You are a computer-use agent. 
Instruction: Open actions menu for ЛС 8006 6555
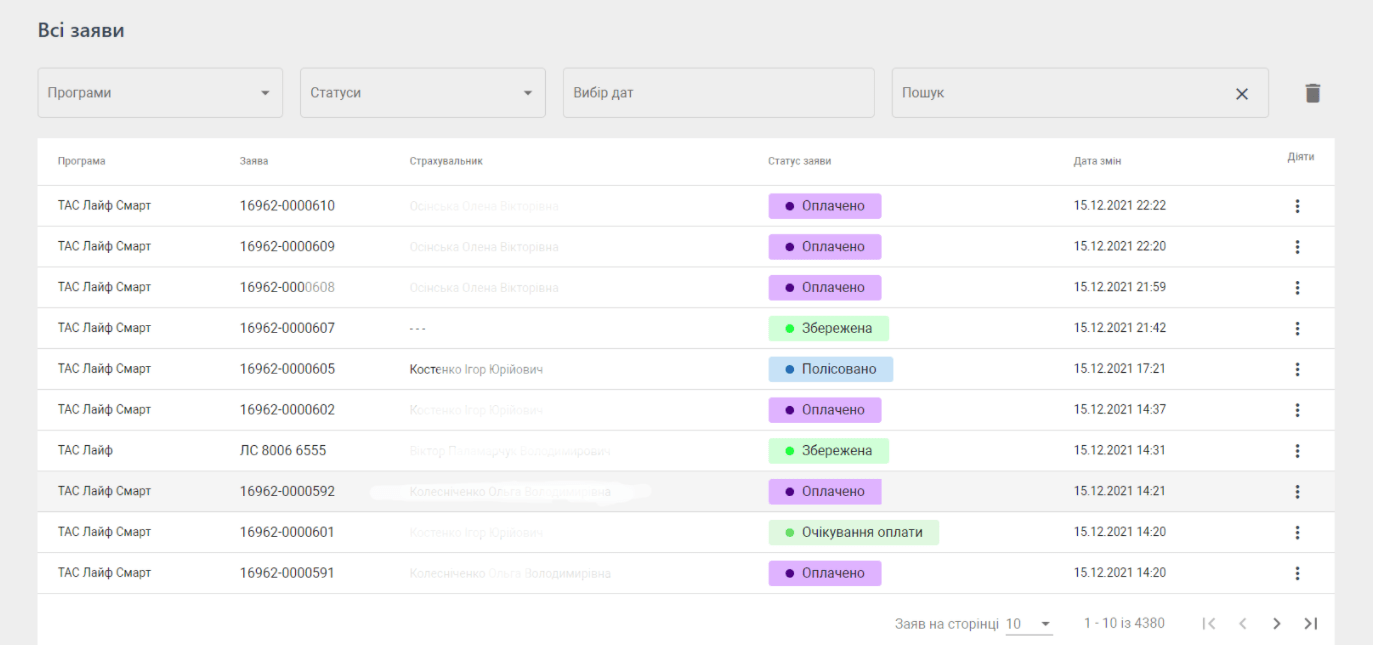click(1297, 451)
